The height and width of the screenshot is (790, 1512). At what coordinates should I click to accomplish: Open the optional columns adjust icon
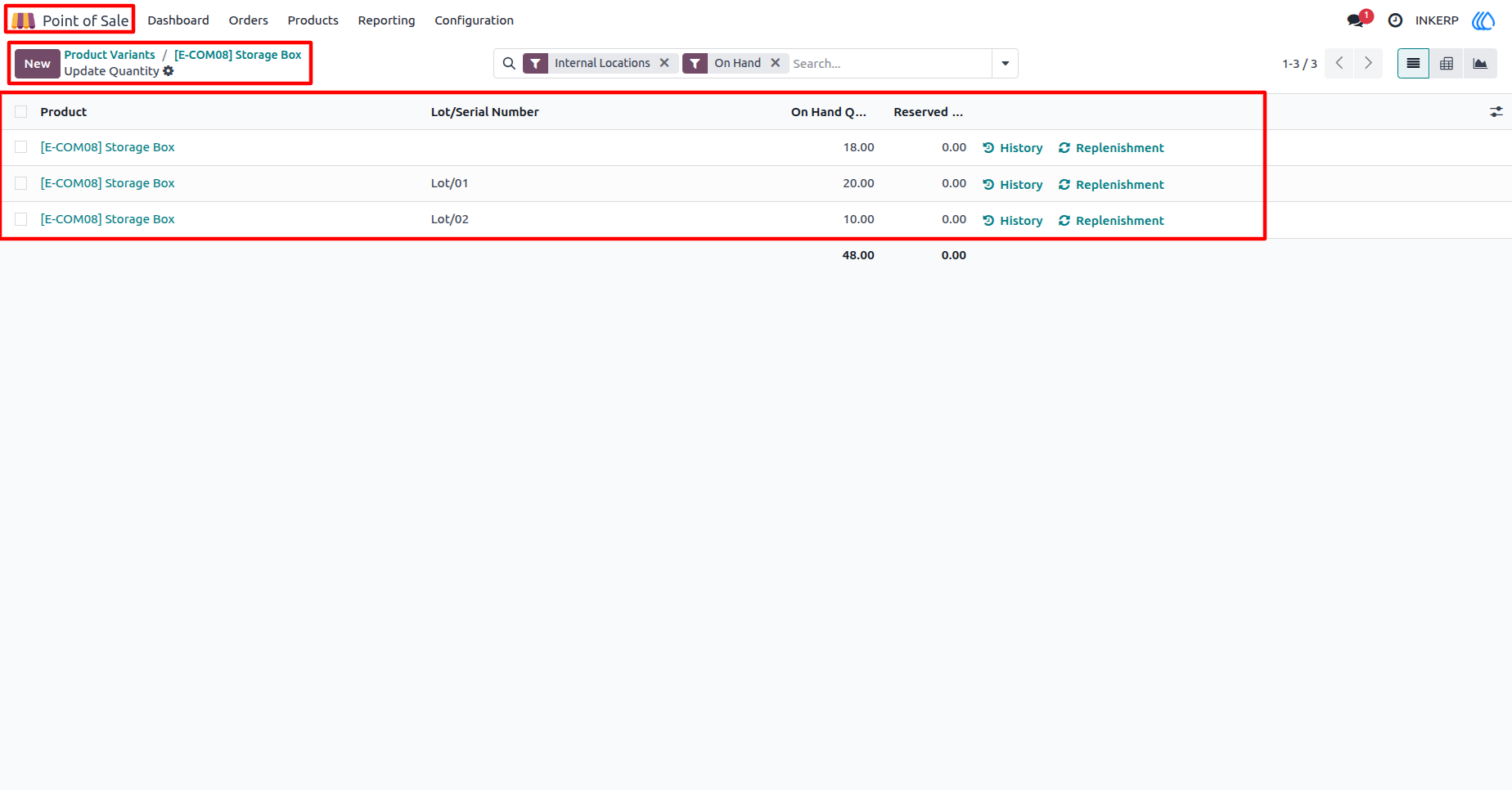click(x=1496, y=112)
